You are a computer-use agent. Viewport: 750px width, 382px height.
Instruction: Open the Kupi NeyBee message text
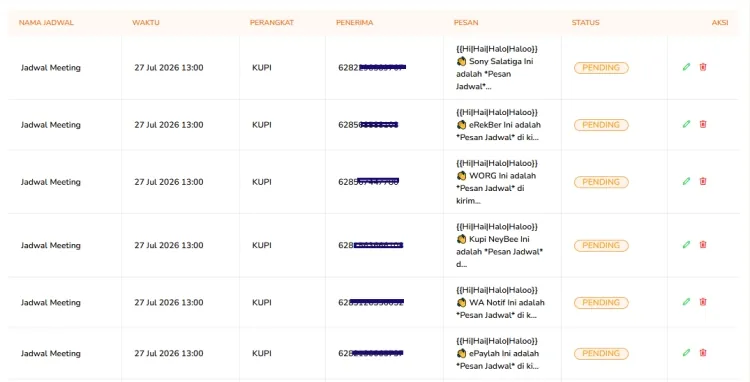499,245
